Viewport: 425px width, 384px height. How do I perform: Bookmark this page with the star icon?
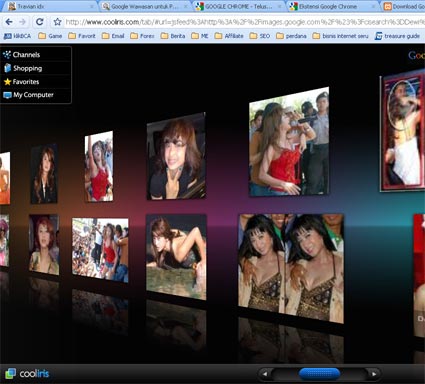pyautogui.click(x=57, y=22)
